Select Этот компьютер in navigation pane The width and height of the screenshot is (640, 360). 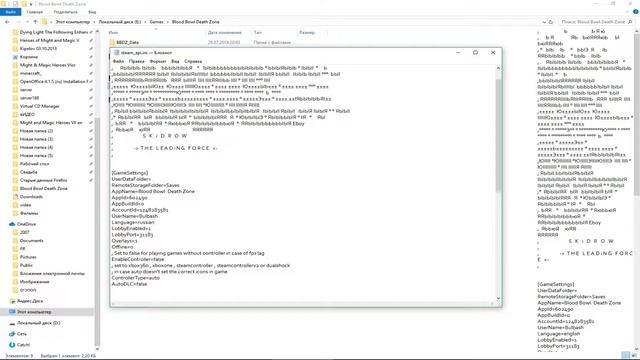(34, 312)
